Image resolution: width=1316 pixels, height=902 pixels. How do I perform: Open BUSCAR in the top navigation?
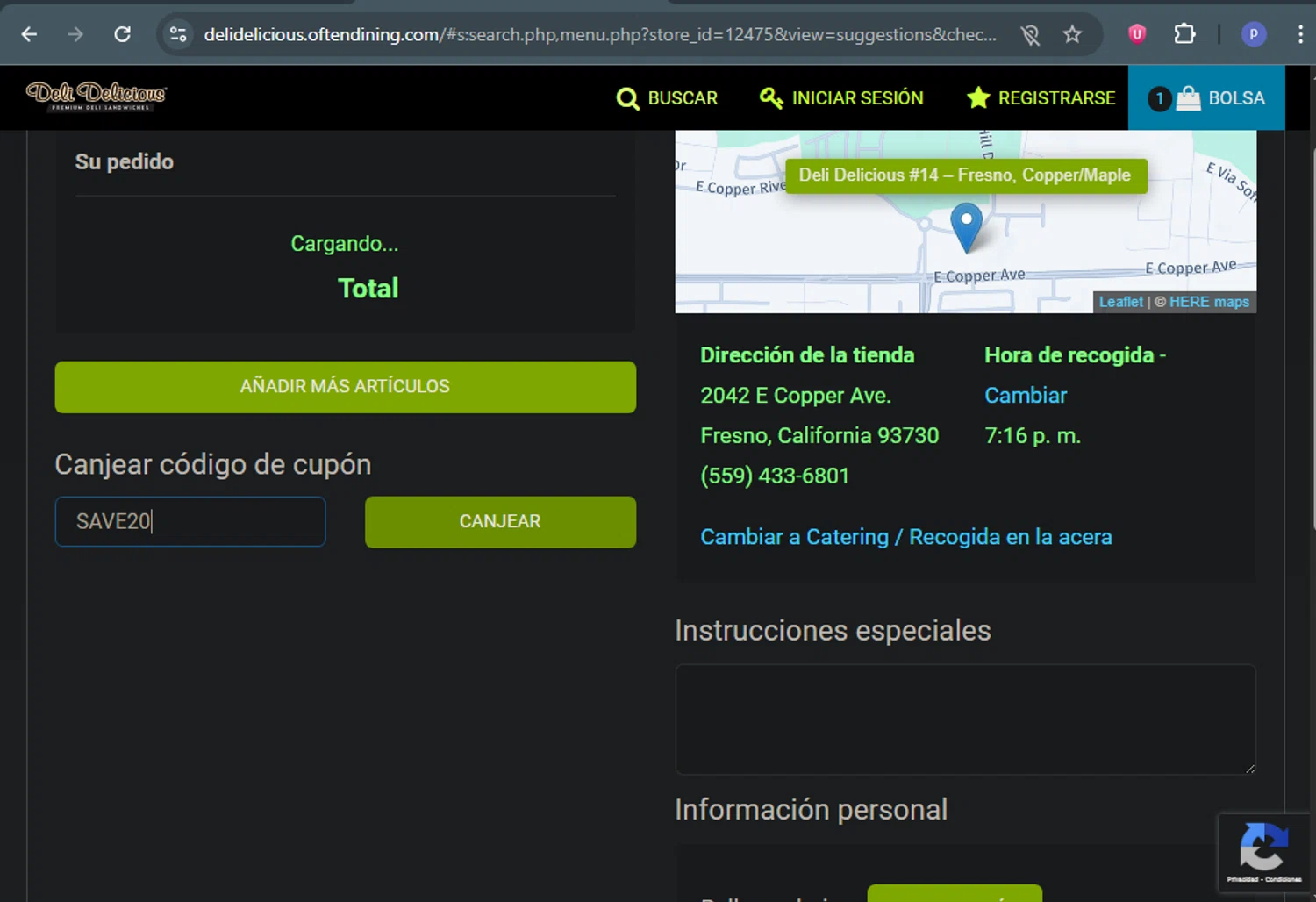click(x=668, y=98)
